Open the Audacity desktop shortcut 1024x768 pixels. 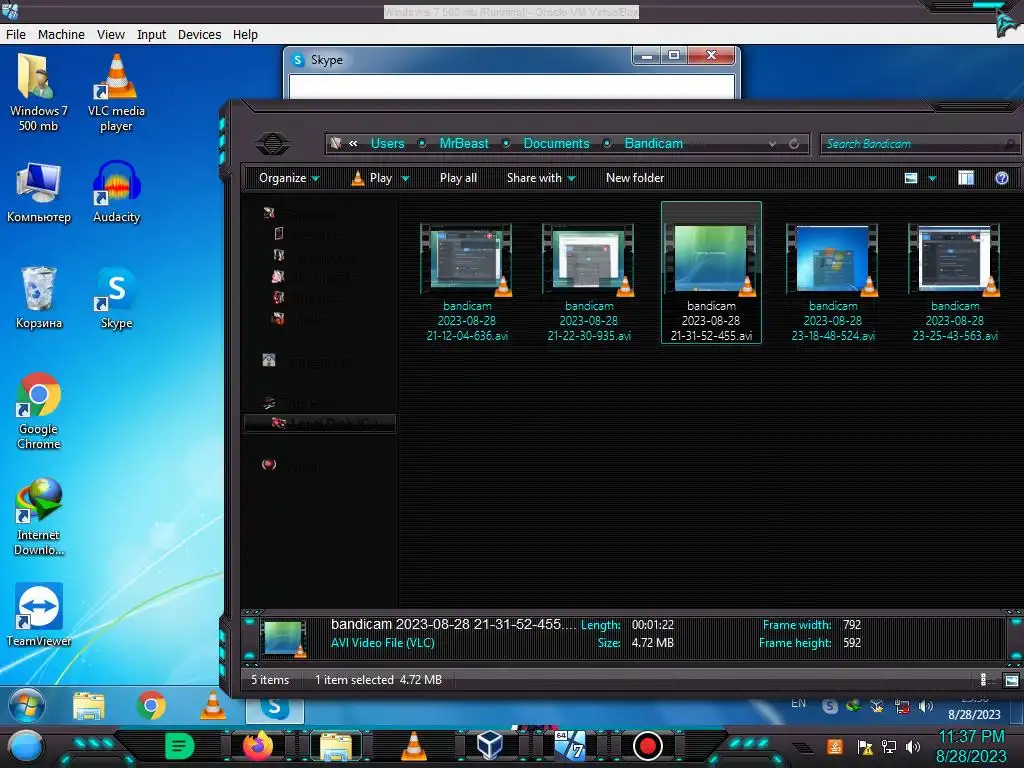tap(116, 192)
